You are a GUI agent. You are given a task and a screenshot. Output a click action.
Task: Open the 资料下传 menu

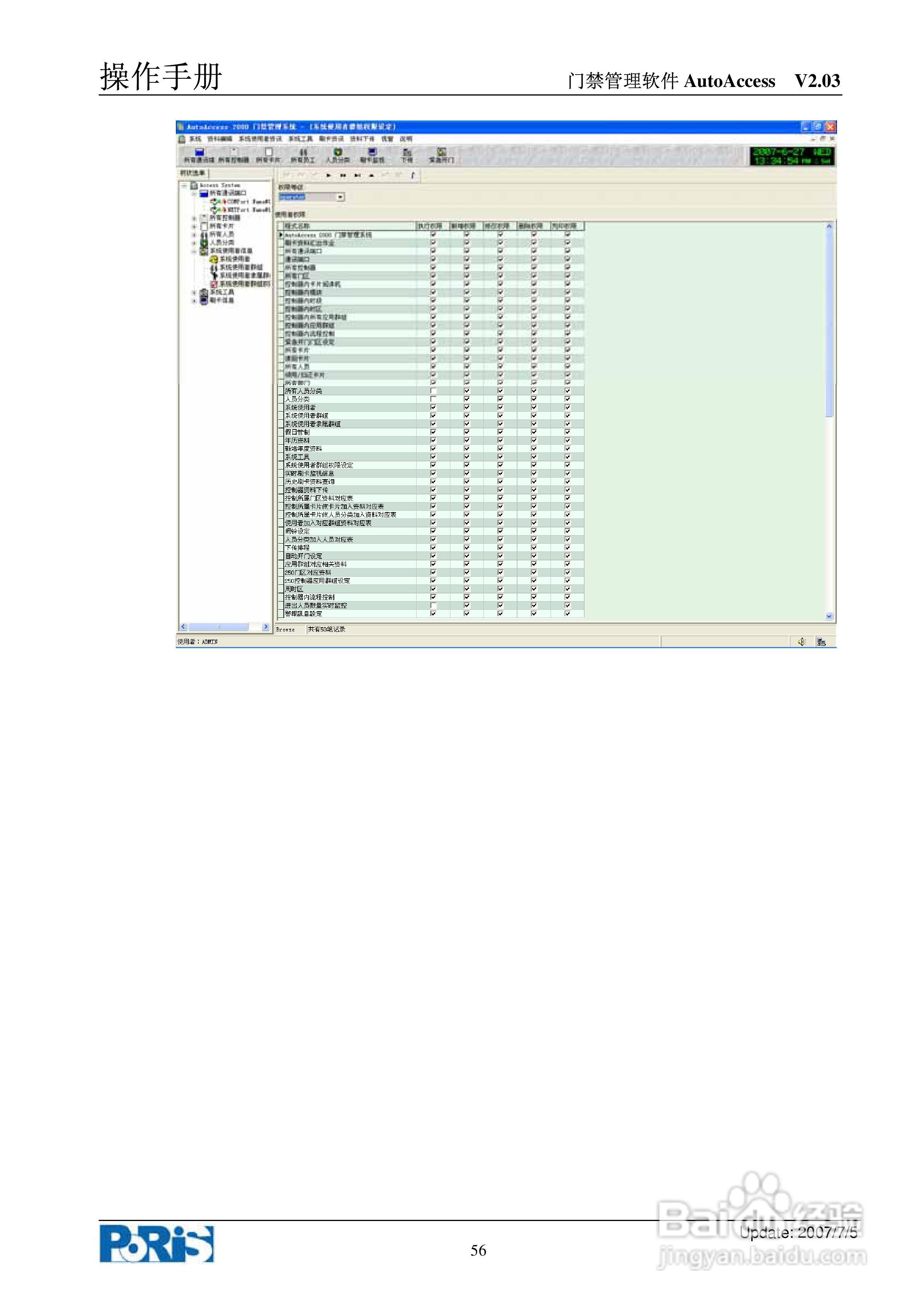point(362,139)
